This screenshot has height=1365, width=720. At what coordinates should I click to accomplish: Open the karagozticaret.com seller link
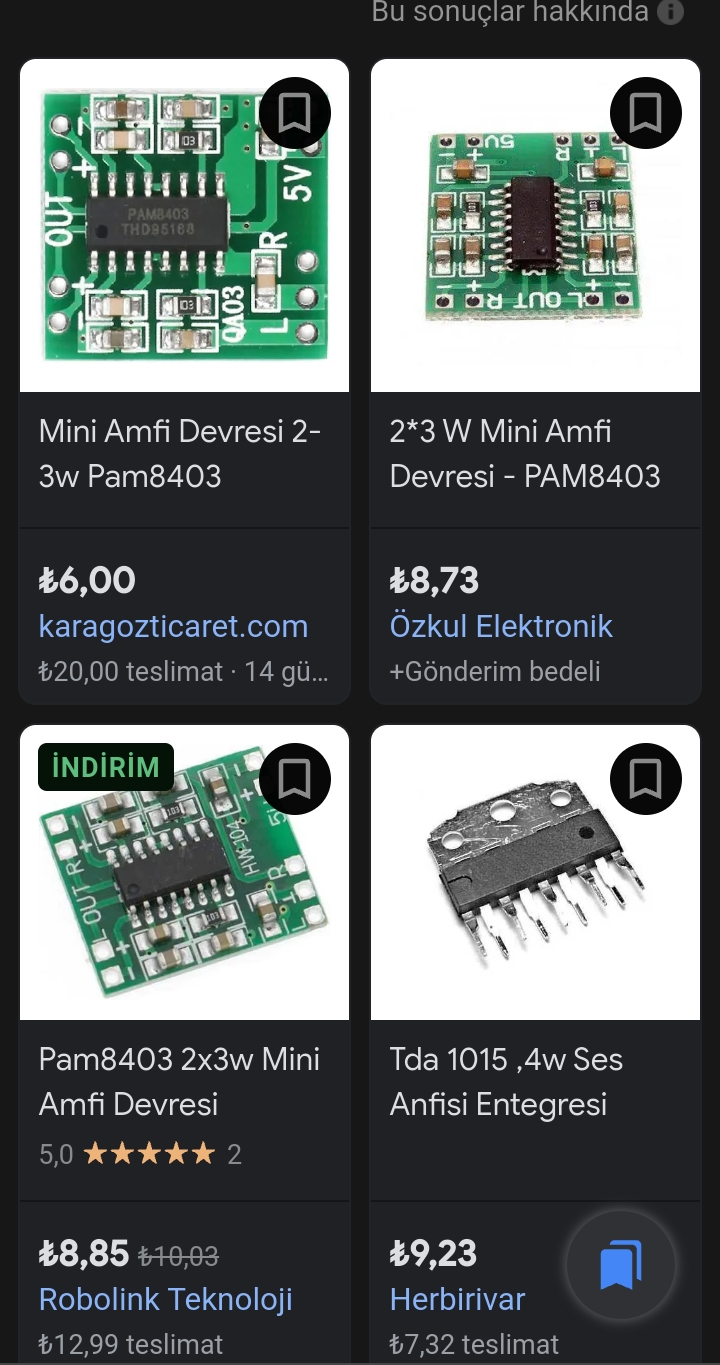[x=173, y=627]
